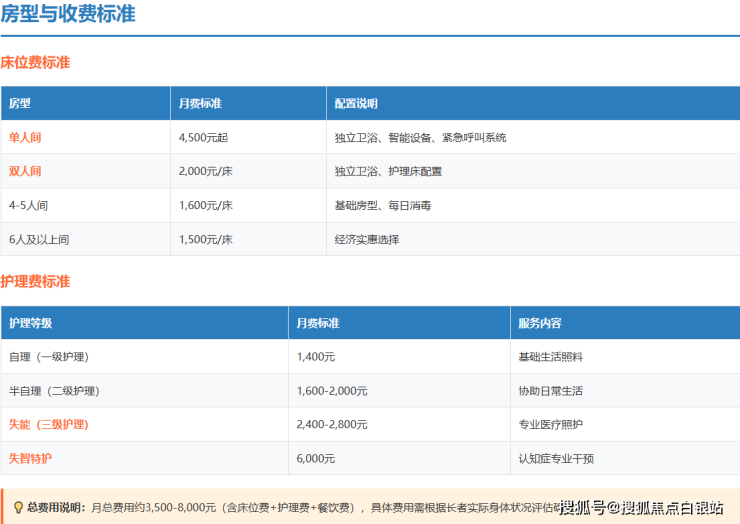Screen dimensions: 740x524
Task: Select the 双人间 room type link
Action: 25,171
